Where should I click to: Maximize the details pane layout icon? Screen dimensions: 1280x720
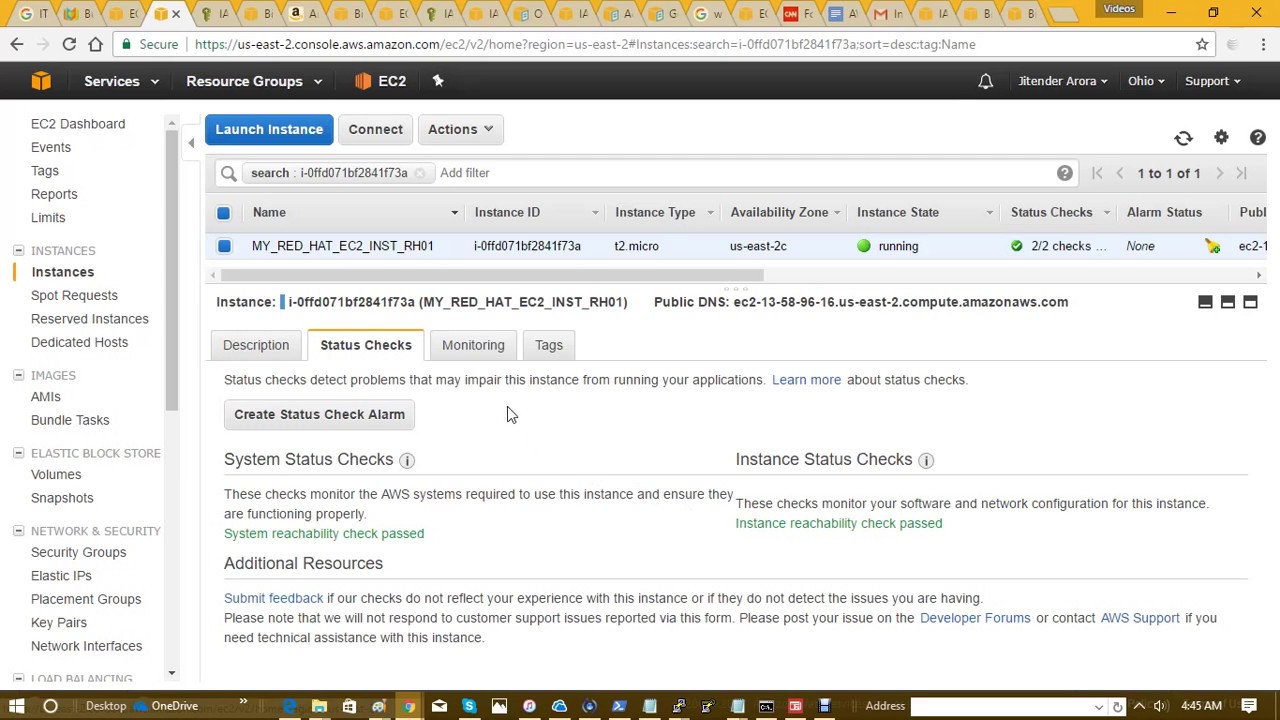pyautogui.click(x=1250, y=302)
